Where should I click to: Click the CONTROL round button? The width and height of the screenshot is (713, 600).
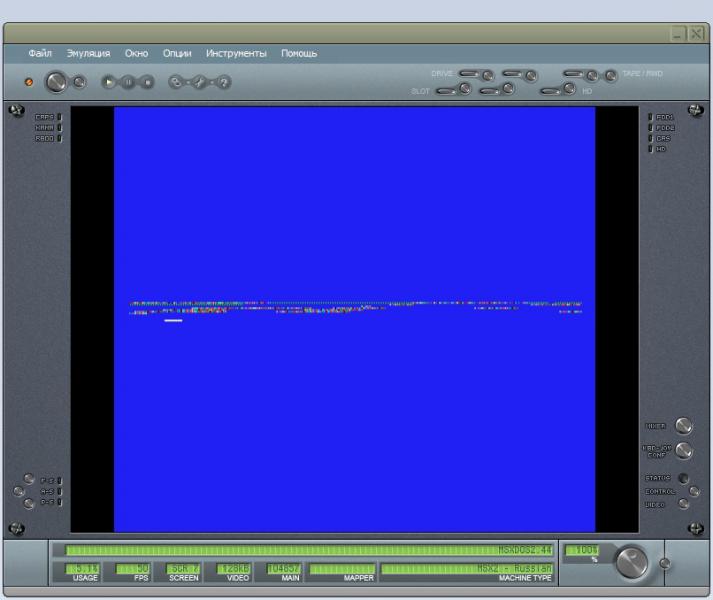click(x=694, y=491)
